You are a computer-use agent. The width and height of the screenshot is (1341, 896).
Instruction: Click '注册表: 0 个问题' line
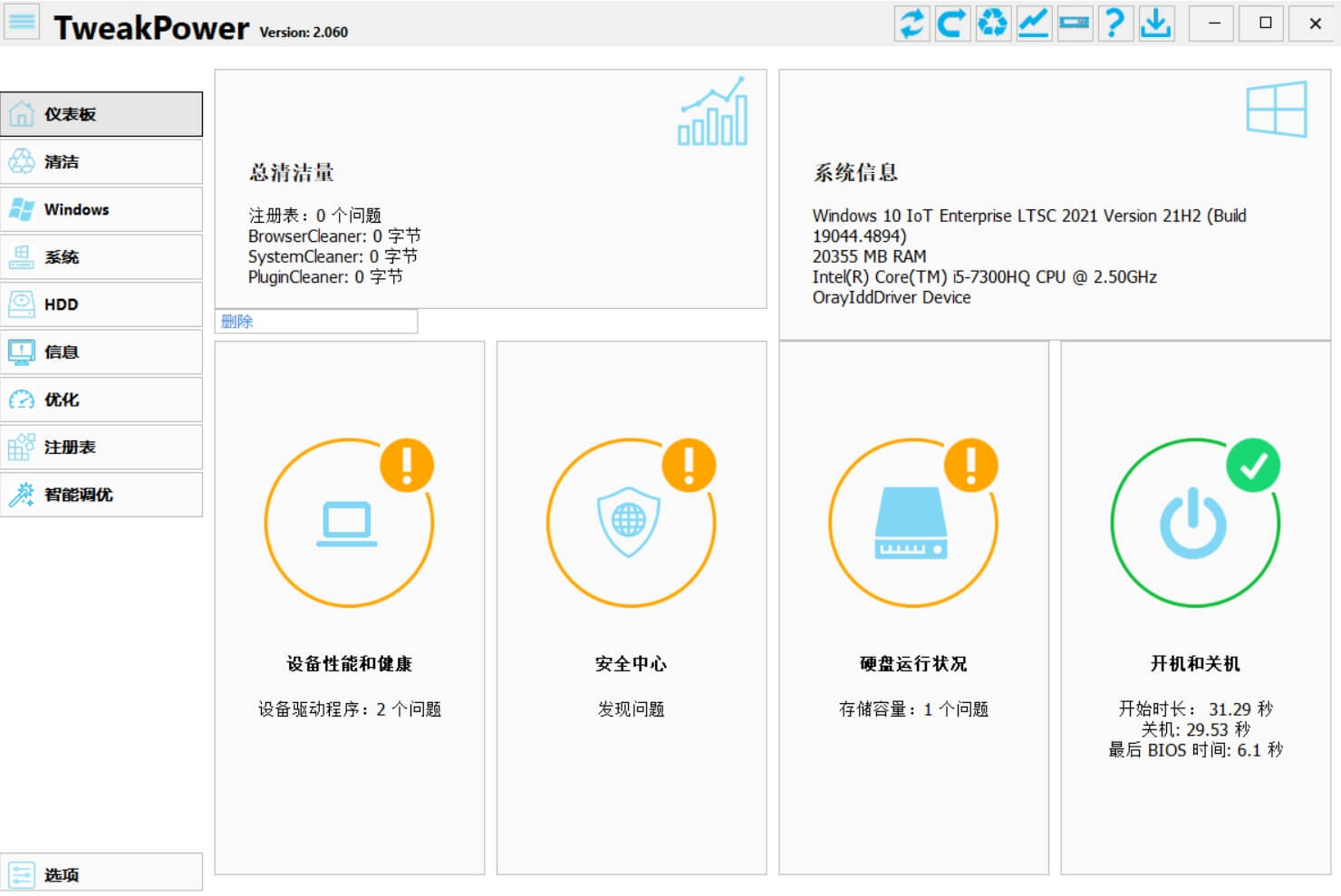click(315, 216)
